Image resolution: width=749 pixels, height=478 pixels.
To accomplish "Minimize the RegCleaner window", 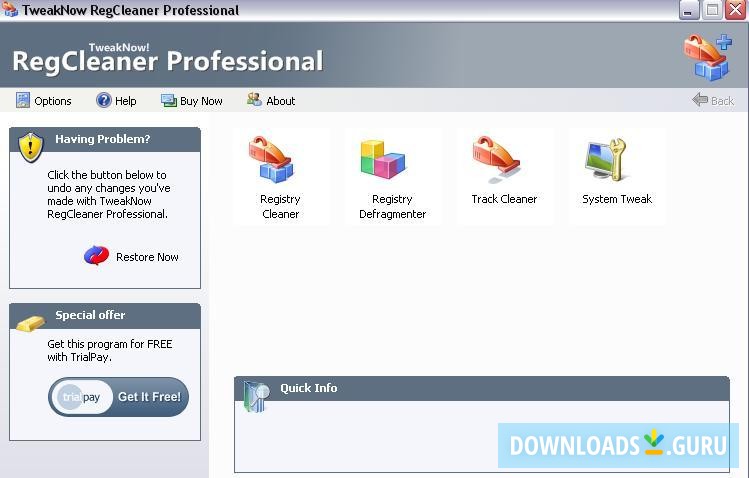I will click(x=688, y=10).
